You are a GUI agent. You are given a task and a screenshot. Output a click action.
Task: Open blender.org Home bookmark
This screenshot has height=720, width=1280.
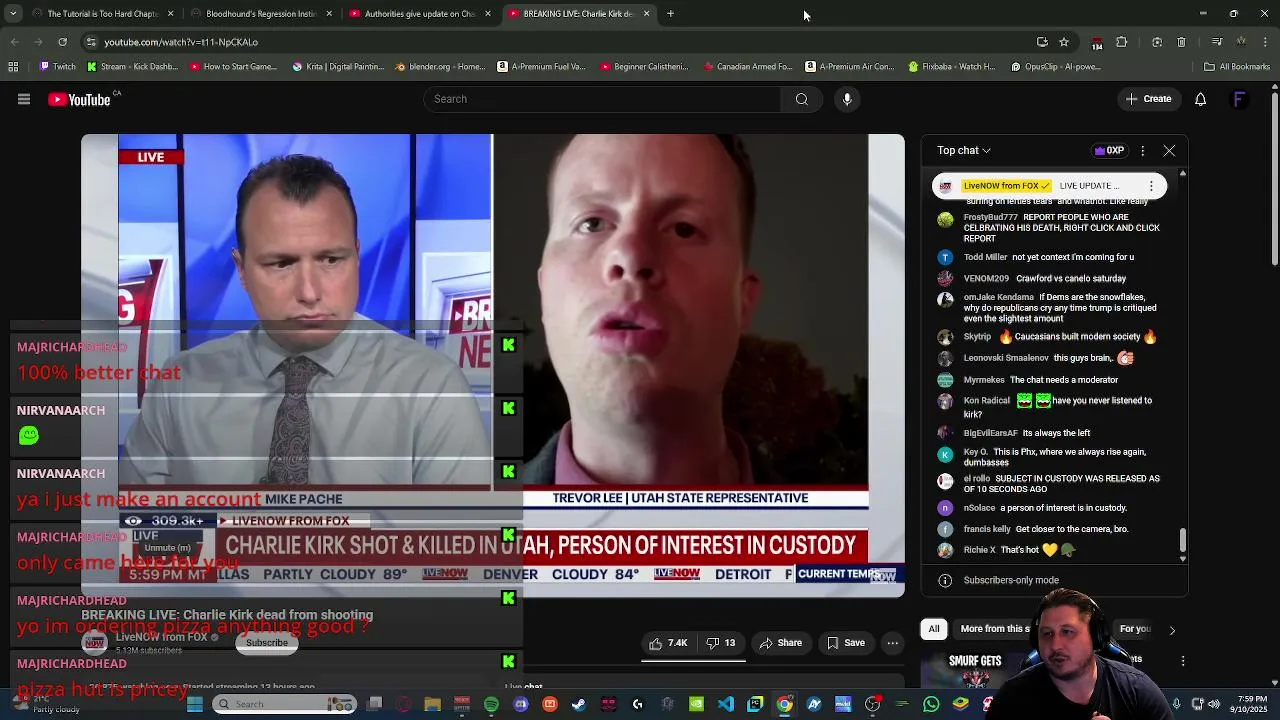[x=440, y=67]
